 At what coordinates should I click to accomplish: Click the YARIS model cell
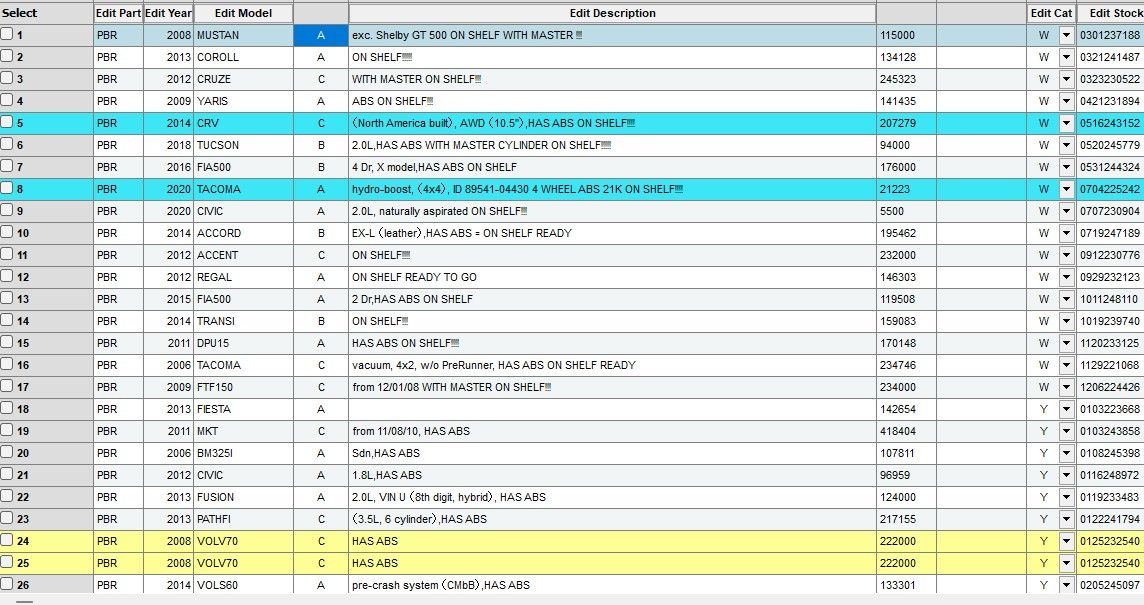(244, 101)
